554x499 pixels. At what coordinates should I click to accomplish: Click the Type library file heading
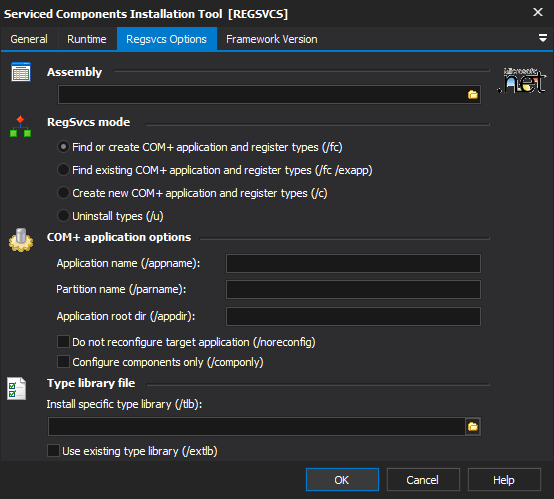point(91,383)
